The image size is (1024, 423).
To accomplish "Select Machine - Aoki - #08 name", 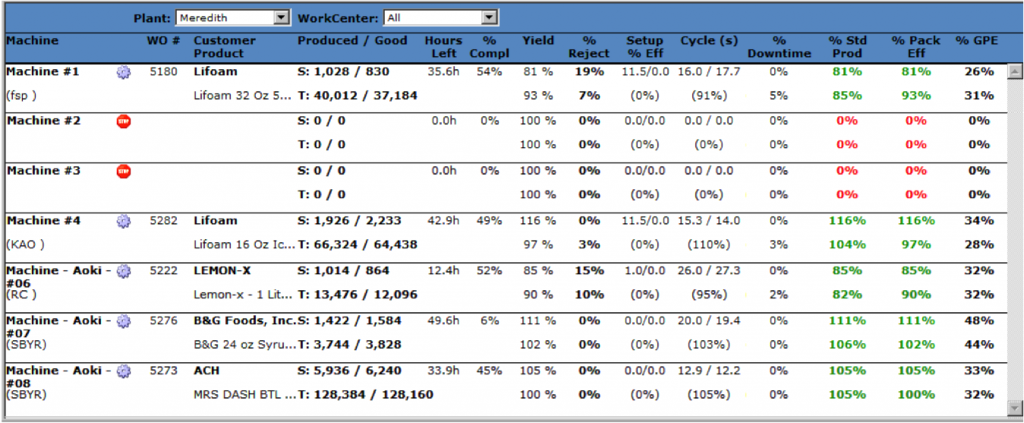I will coord(59,377).
